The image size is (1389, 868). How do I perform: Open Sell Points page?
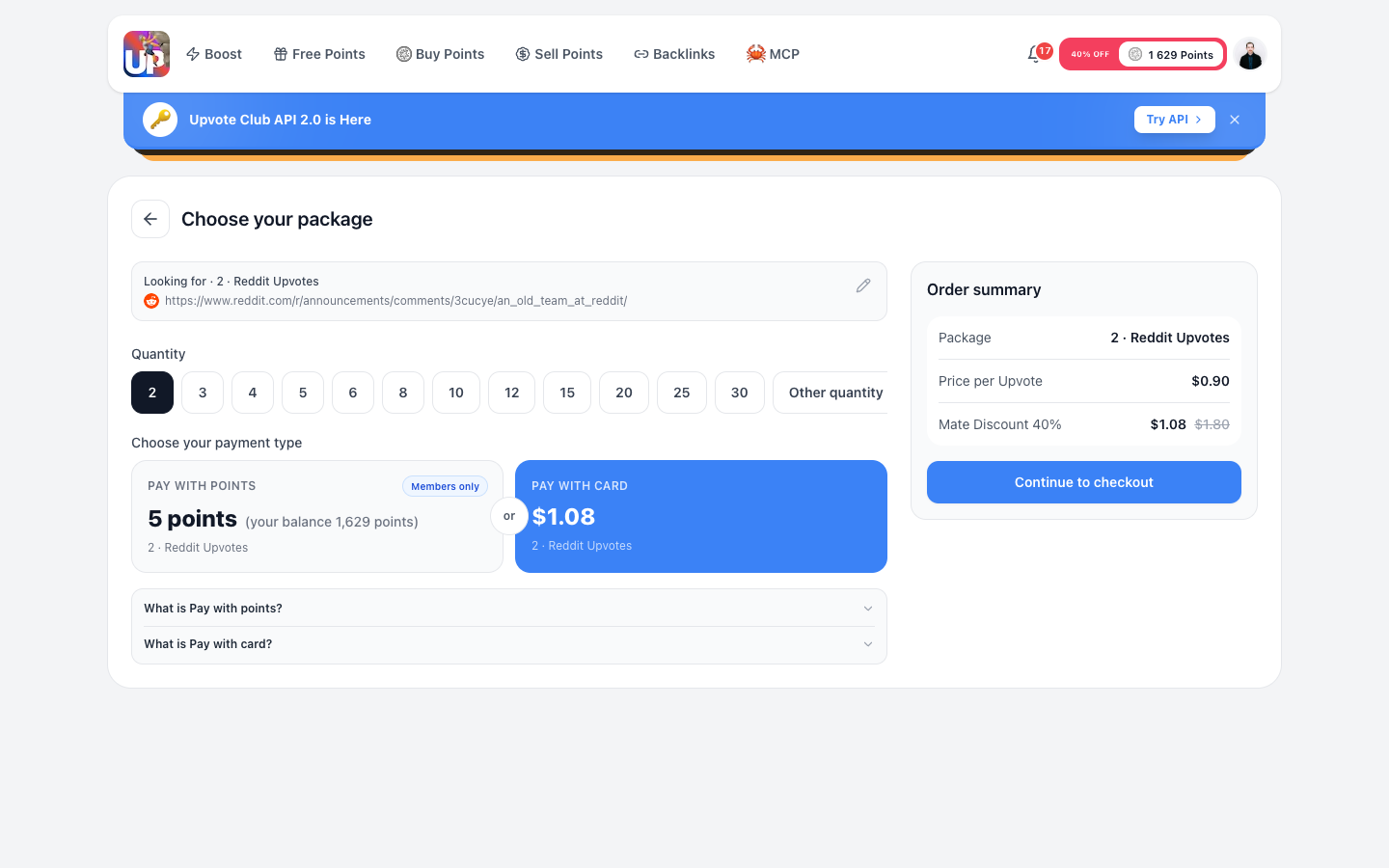(x=559, y=54)
